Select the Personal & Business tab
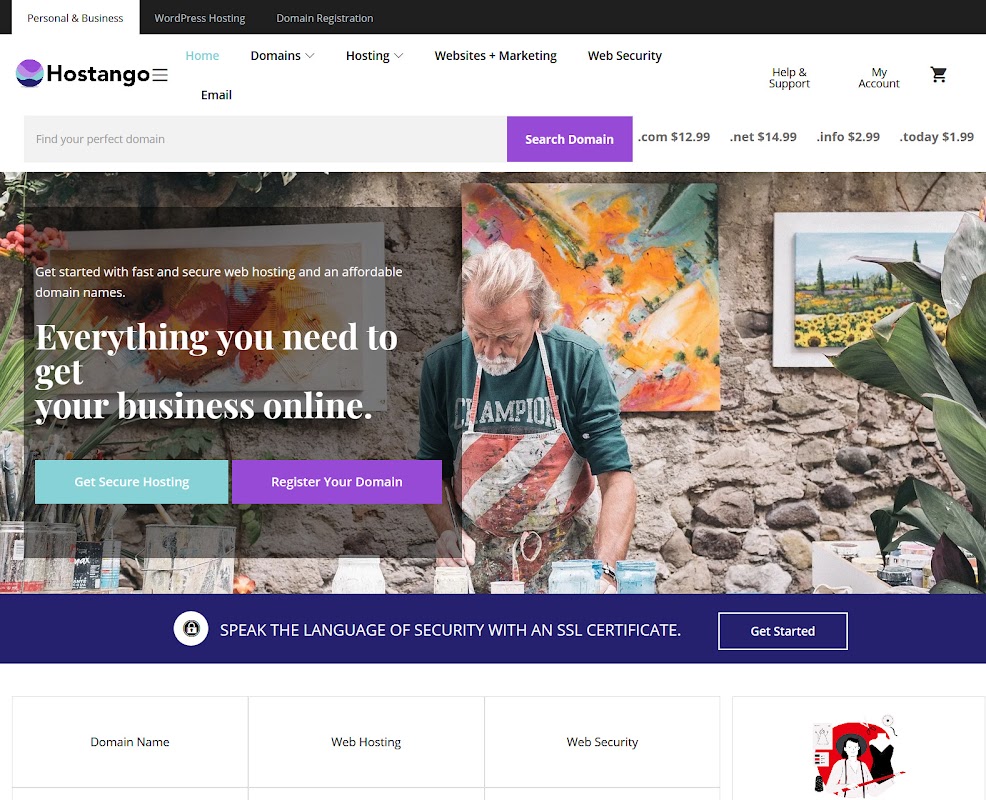 tap(75, 18)
